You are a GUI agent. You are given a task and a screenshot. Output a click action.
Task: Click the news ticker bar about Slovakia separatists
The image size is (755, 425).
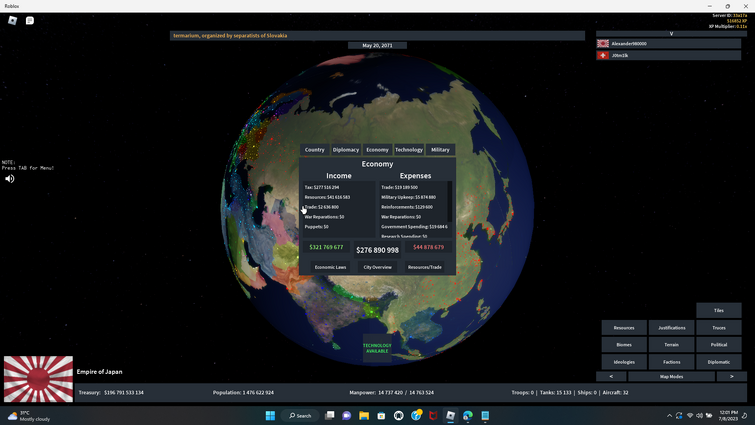pos(377,36)
